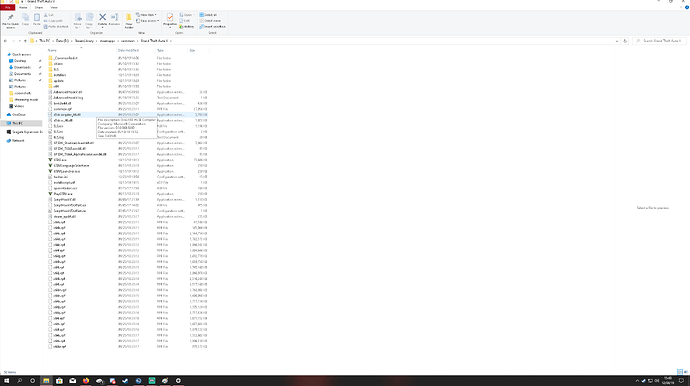Refresh the folder via the address bar icon
This screenshot has height=386, width=690.
(625, 41)
